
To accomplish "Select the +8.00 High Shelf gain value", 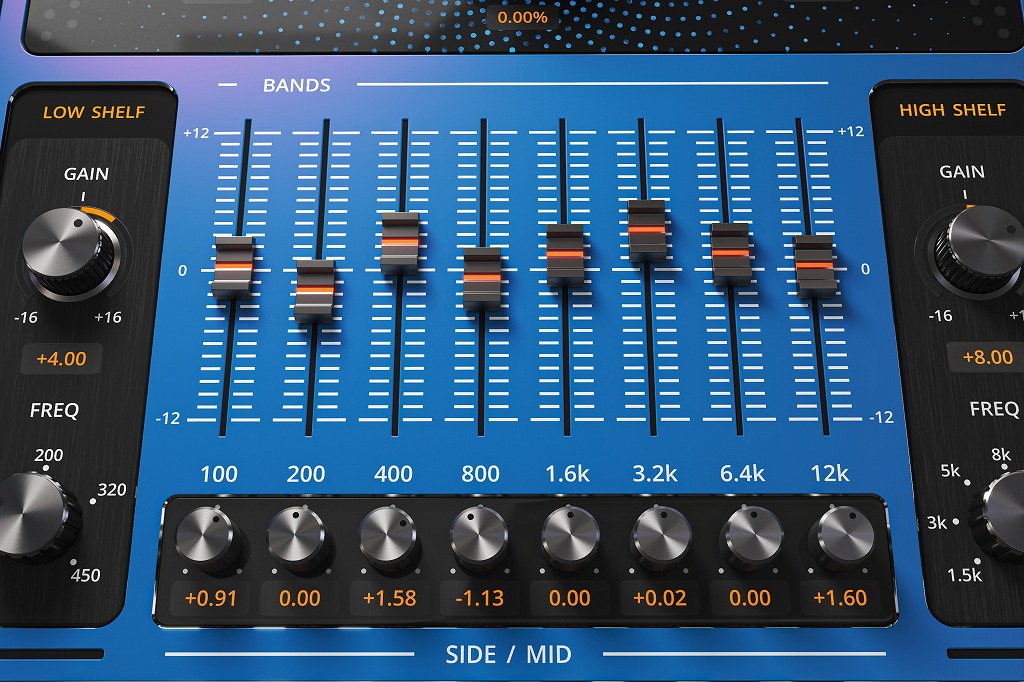I will click(987, 357).
